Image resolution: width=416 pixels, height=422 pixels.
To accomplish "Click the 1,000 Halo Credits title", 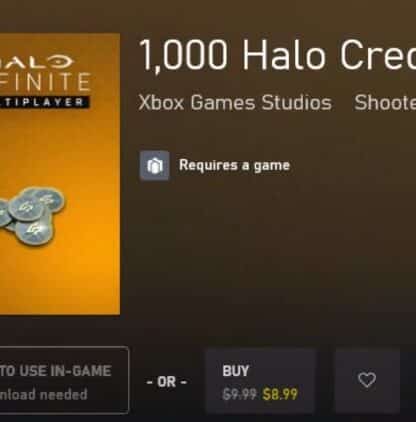I will pos(278,55).
